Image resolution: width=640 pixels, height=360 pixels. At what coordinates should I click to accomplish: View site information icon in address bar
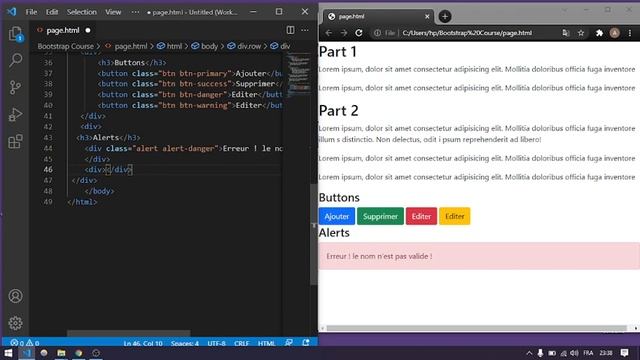pyautogui.click(x=378, y=33)
